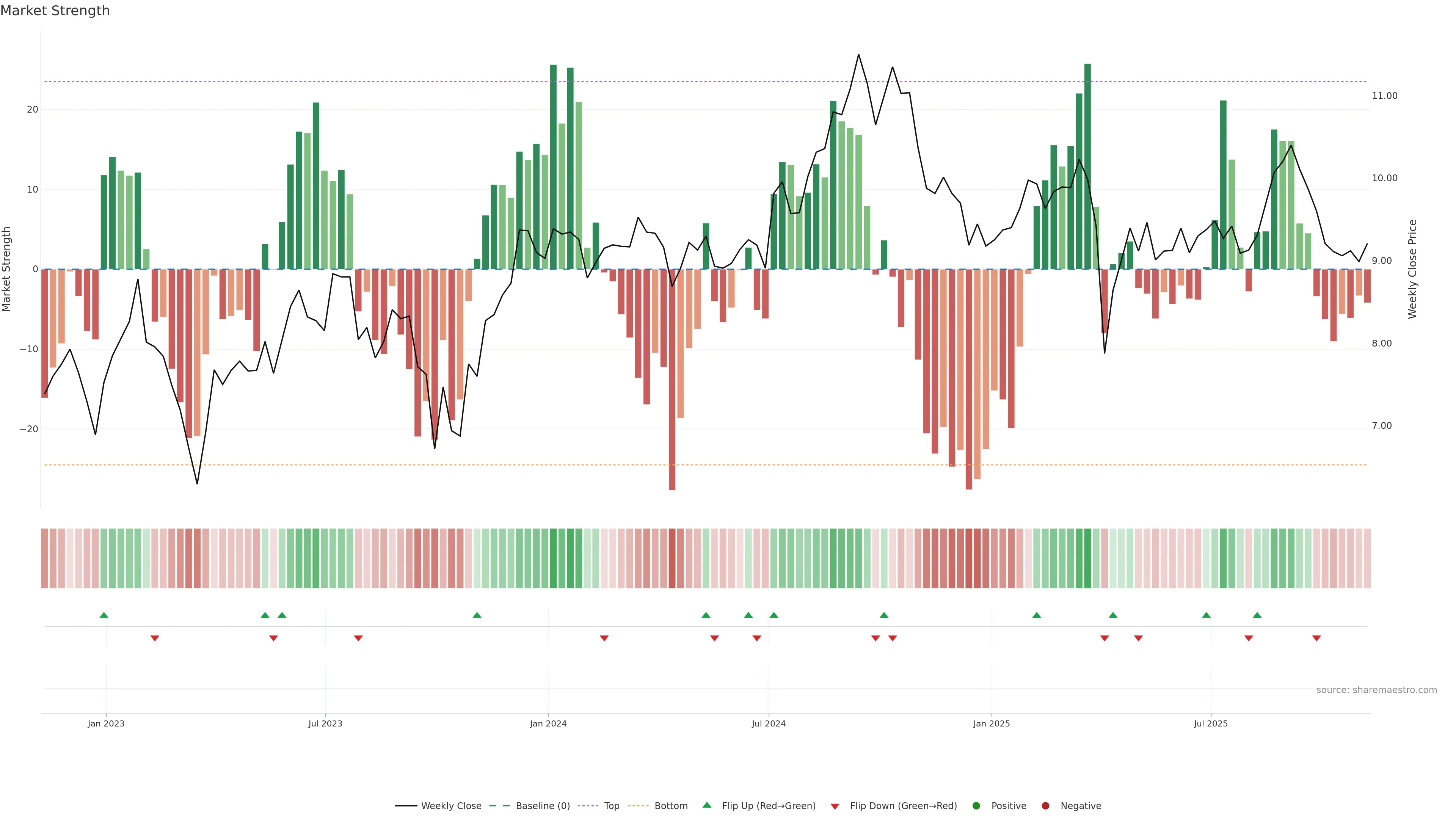Click the Jan 2024 x-axis label
Screen dimensions: 1456x819
[548, 723]
